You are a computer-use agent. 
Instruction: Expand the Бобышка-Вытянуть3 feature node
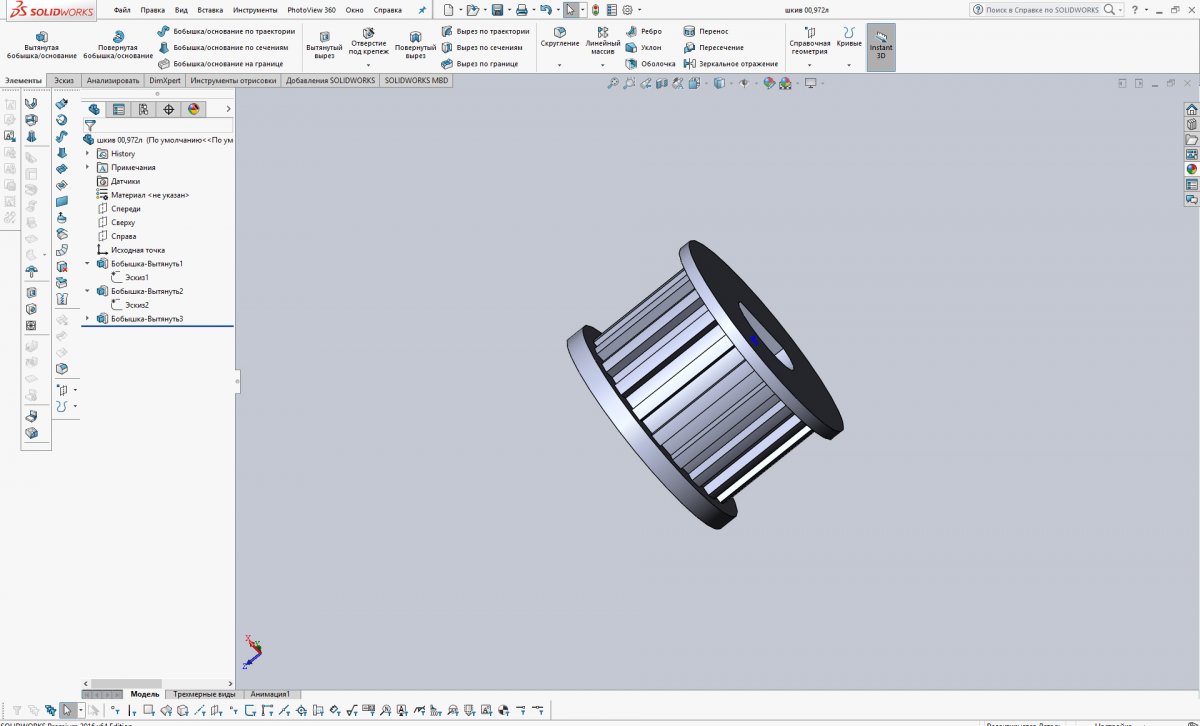coord(88,319)
